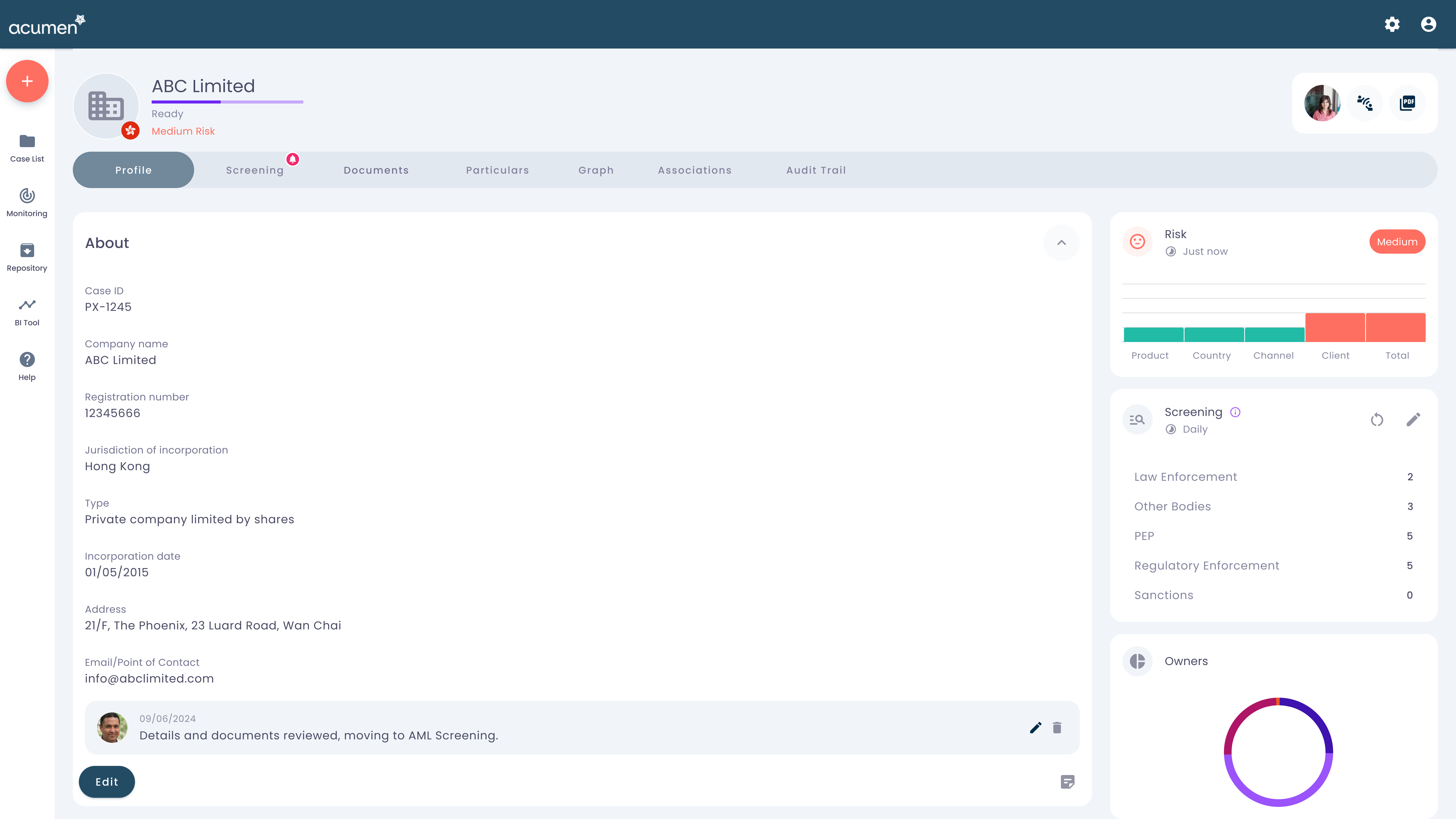The image size is (1456, 819).
Task: Click the Medium Risk label under Ready
Action: (183, 131)
